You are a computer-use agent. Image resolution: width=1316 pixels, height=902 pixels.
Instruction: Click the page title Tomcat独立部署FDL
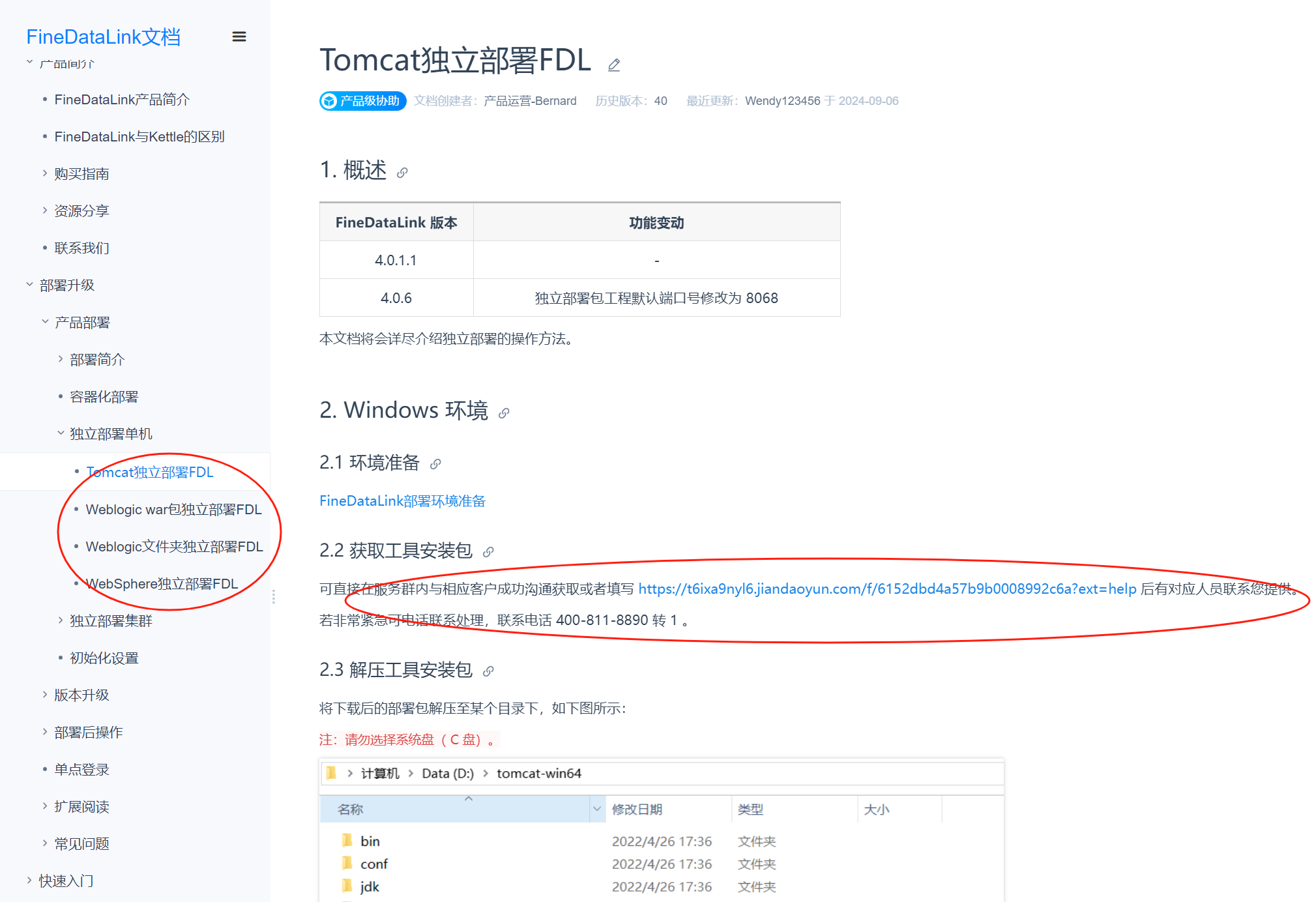tap(455, 60)
